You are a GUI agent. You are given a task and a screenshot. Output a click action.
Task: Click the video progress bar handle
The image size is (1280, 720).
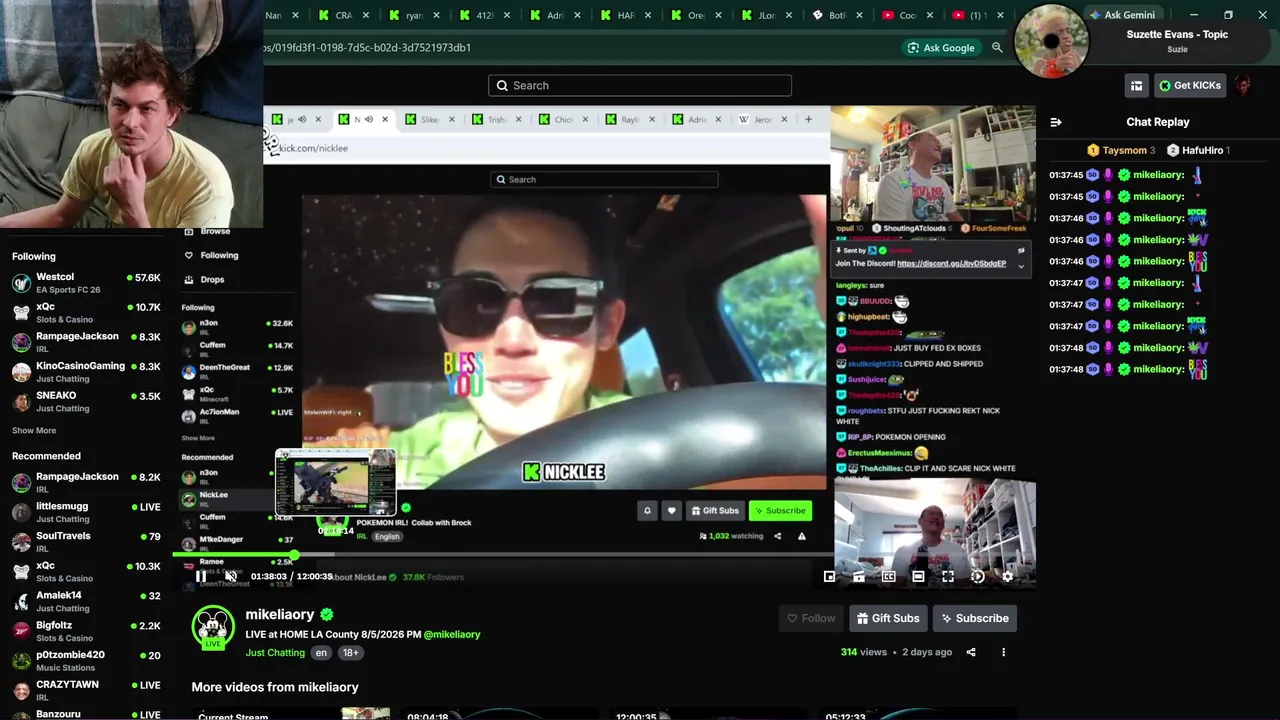294,554
